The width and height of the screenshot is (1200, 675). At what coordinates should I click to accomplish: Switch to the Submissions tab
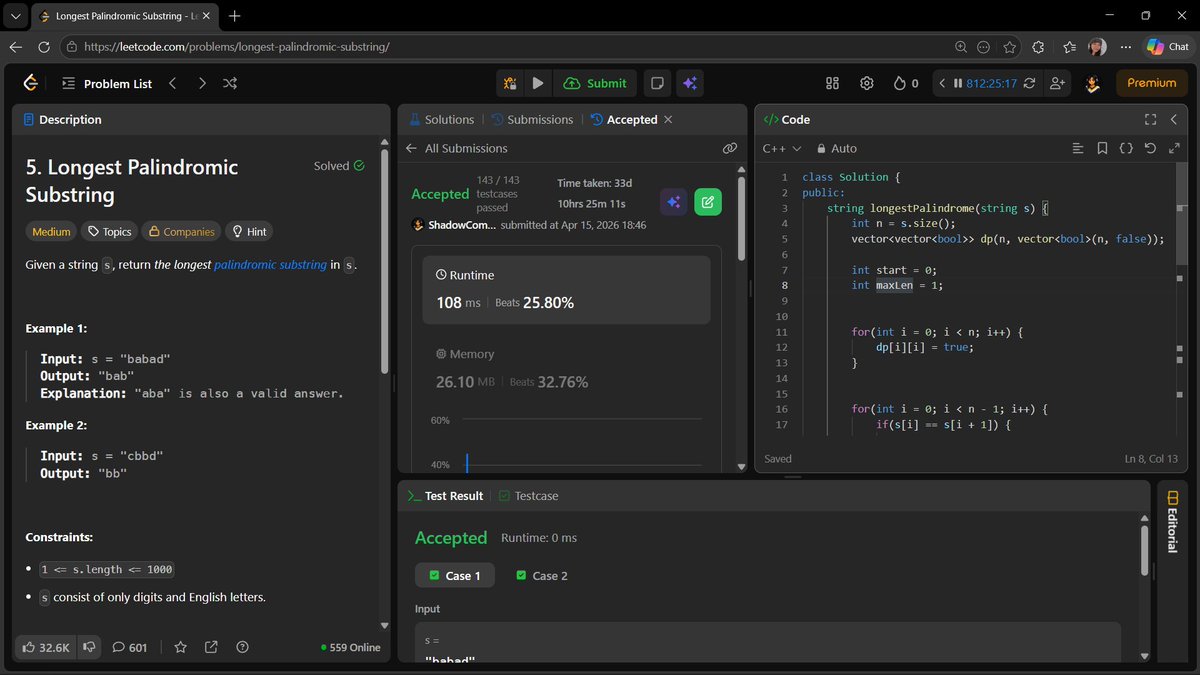532,119
